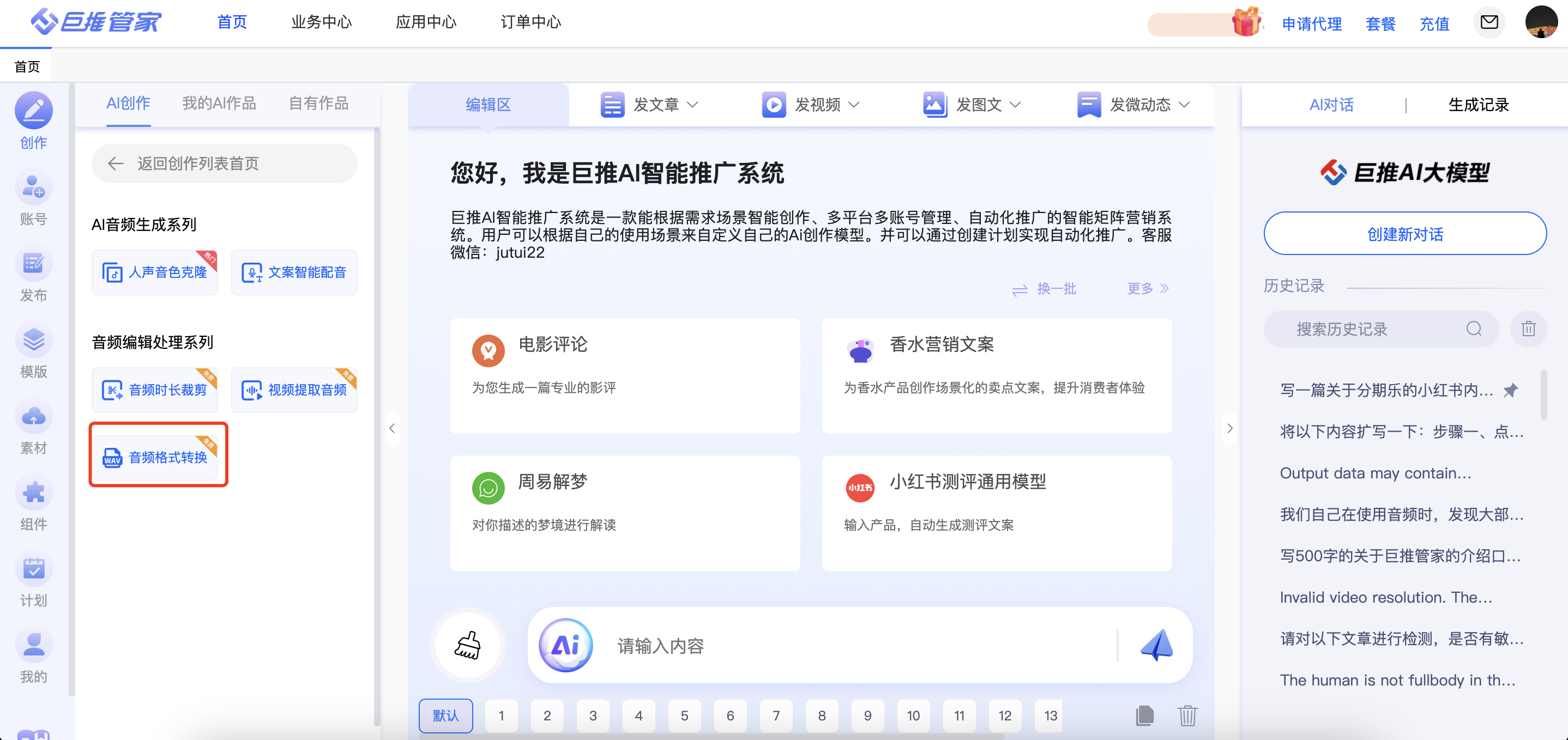Click 创建新对话 button
Screen dimensions: 1568x740
click(1405, 234)
